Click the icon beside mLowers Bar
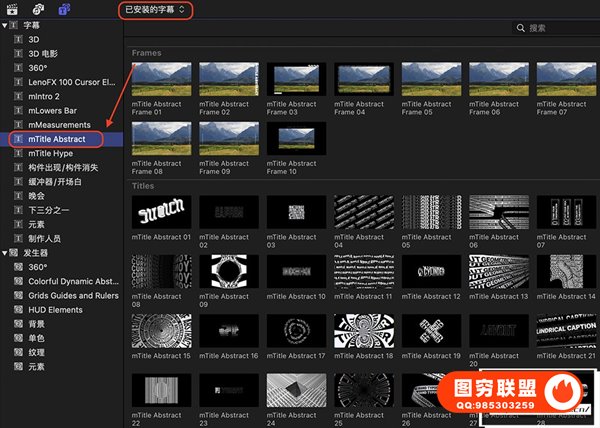The image size is (600, 428). (15, 110)
